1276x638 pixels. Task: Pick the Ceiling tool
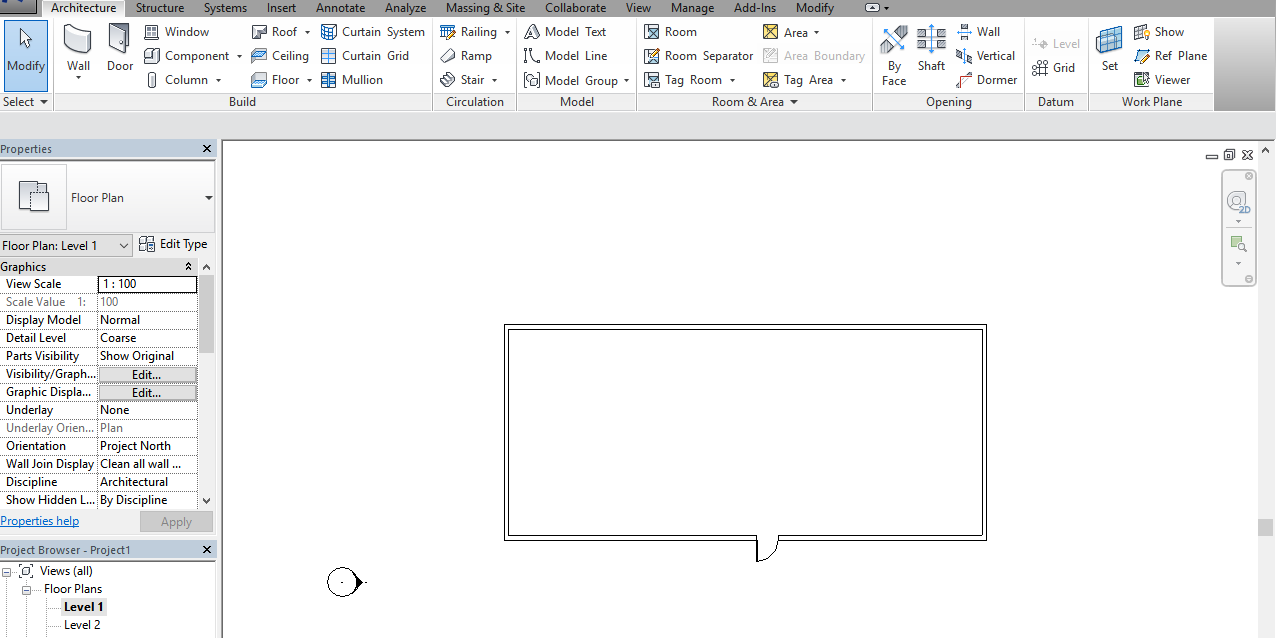280,56
